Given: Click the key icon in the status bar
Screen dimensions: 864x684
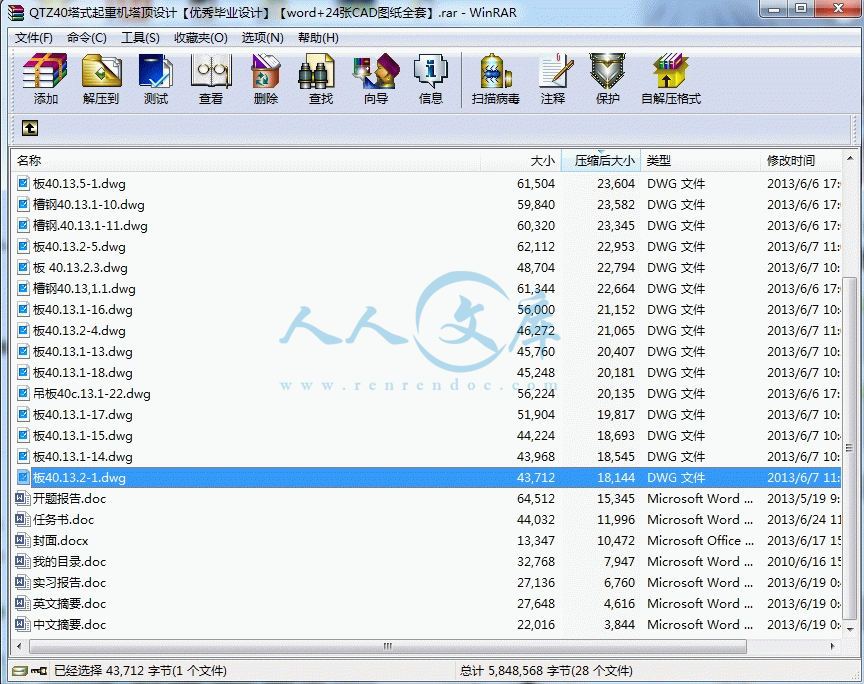Looking at the screenshot, I should tap(39, 671).
